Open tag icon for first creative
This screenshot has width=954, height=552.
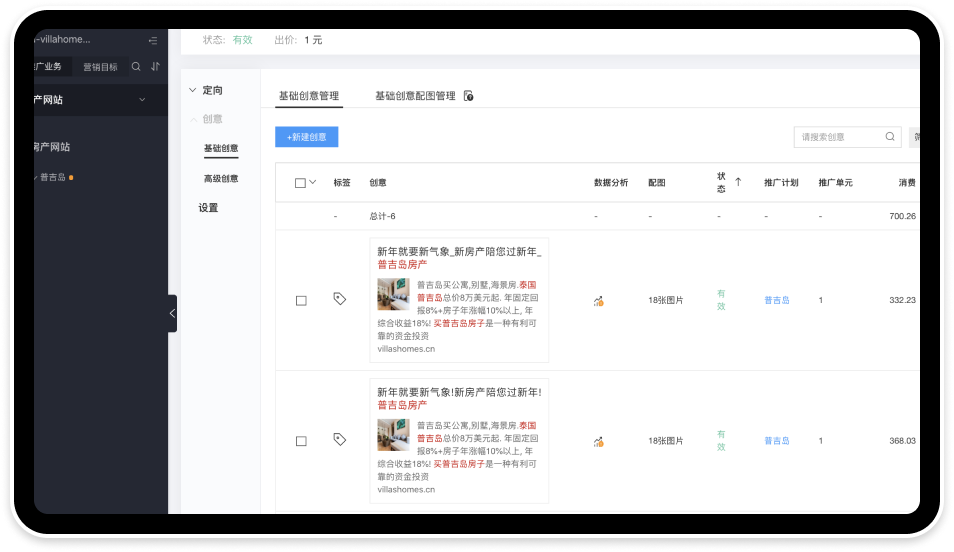(x=339, y=299)
